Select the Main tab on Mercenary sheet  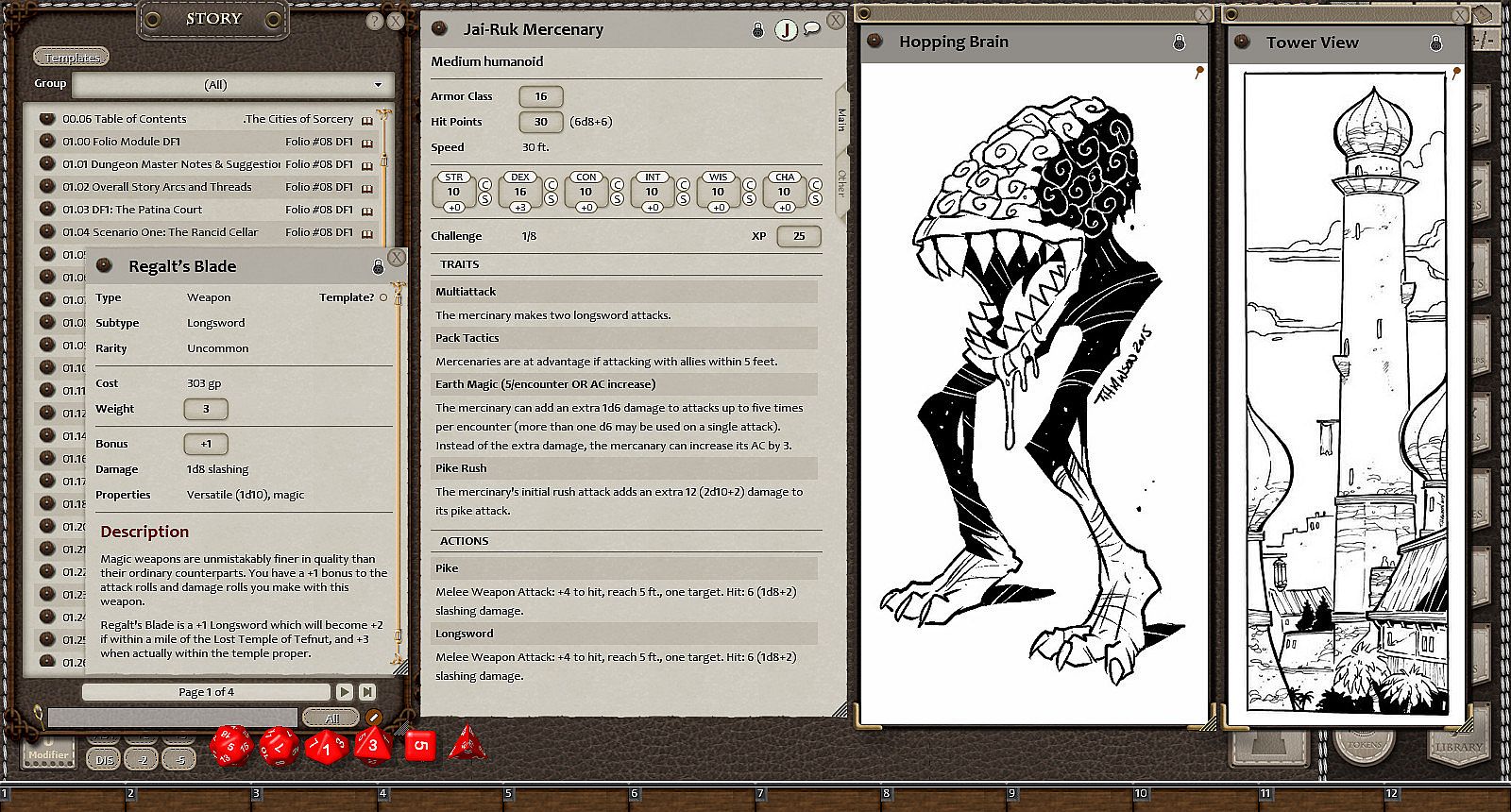pos(840,119)
